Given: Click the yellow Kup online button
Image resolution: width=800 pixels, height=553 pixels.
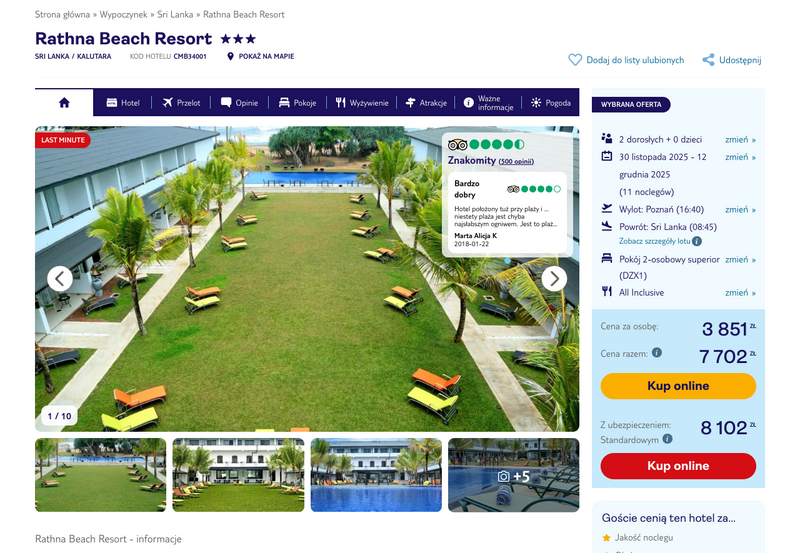Looking at the screenshot, I should click(x=678, y=386).
